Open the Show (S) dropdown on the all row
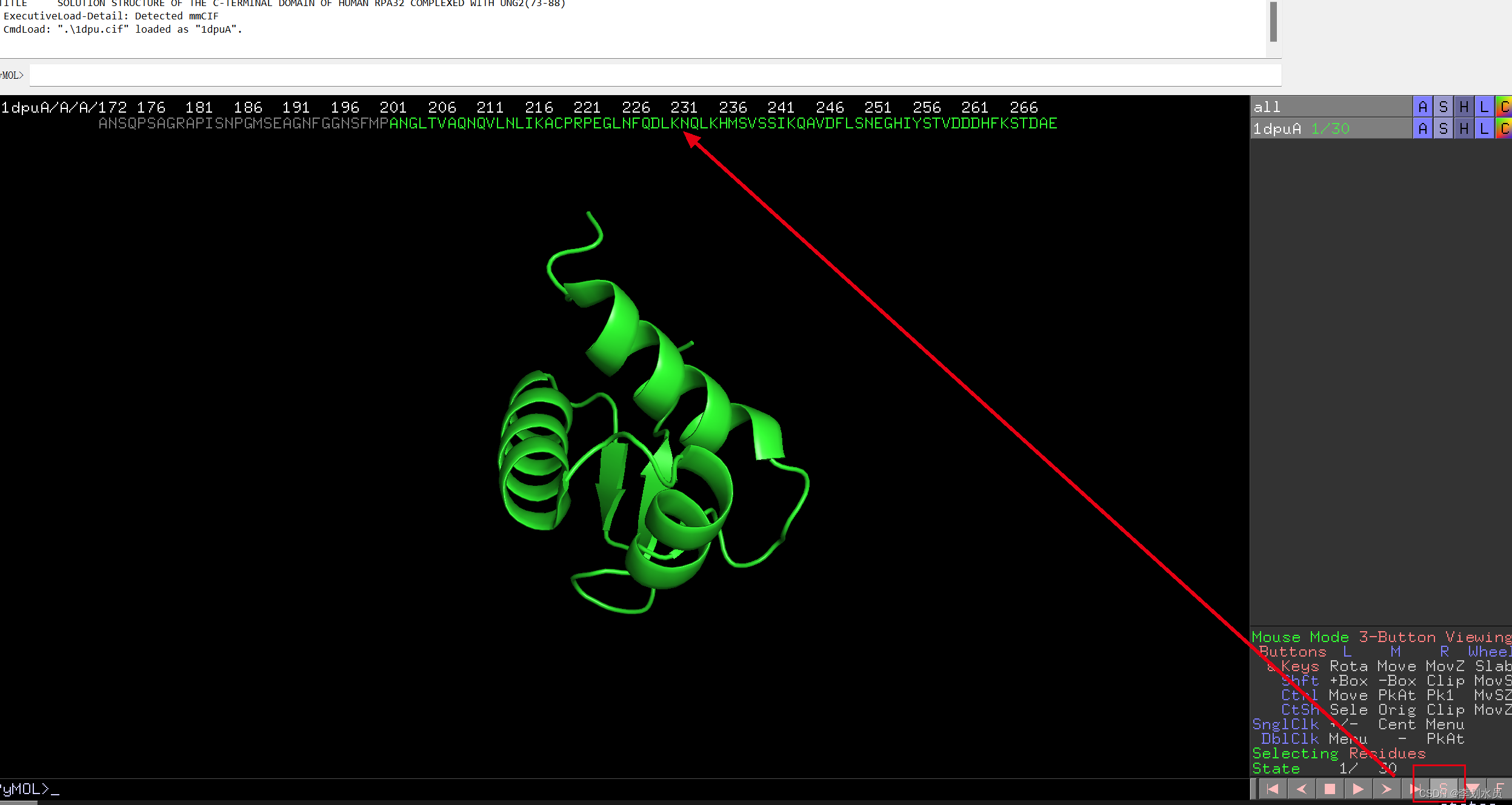The height and width of the screenshot is (805, 1512). (1443, 107)
